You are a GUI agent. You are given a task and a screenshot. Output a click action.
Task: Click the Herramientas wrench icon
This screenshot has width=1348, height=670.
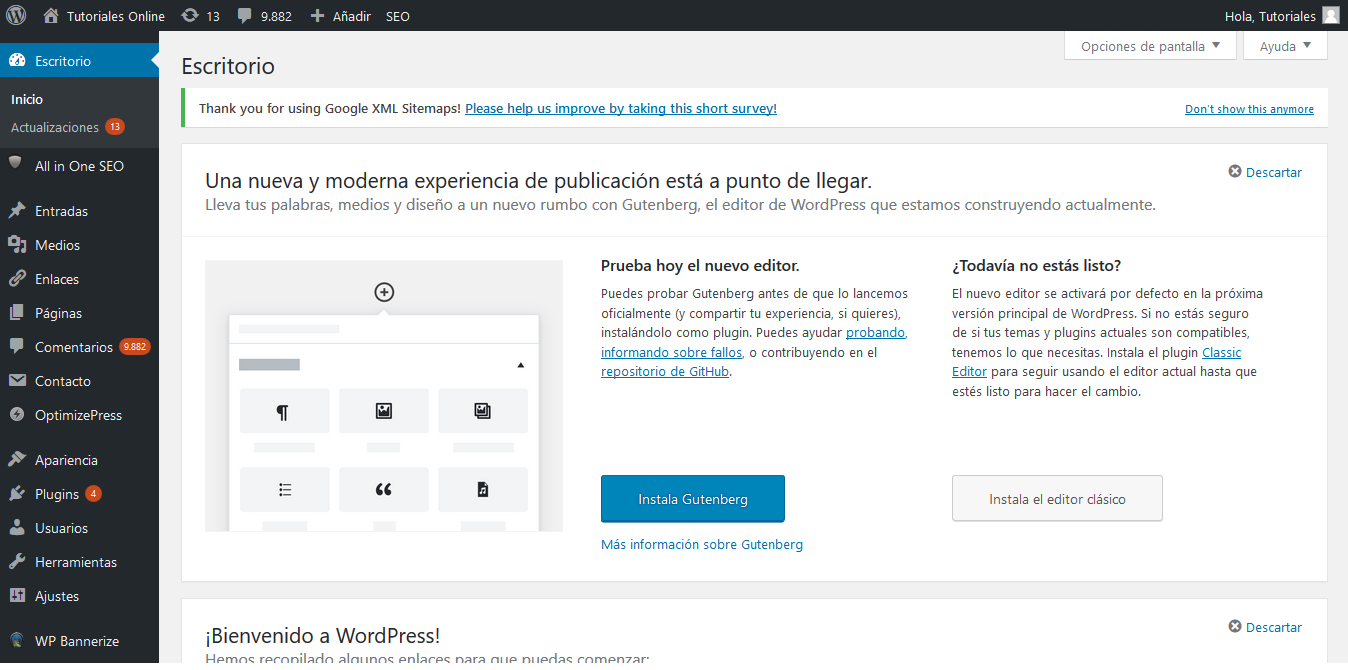17,562
